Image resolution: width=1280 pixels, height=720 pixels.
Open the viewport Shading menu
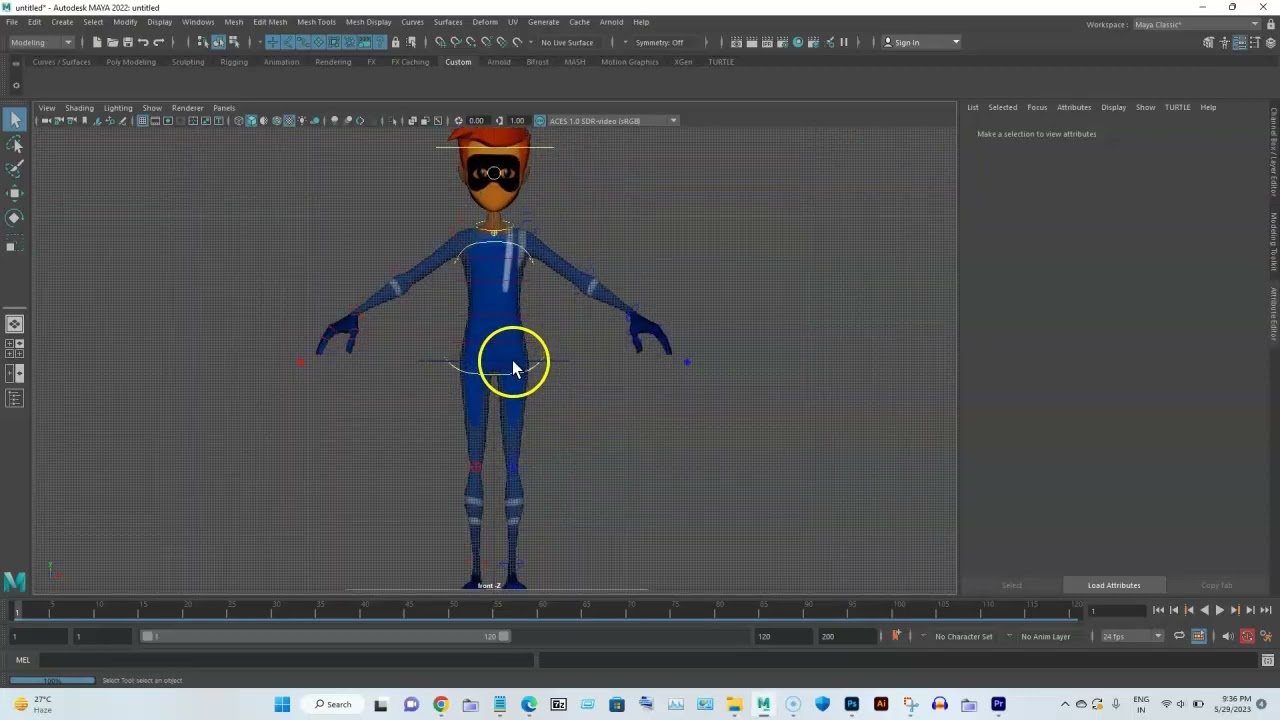click(x=79, y=108)
